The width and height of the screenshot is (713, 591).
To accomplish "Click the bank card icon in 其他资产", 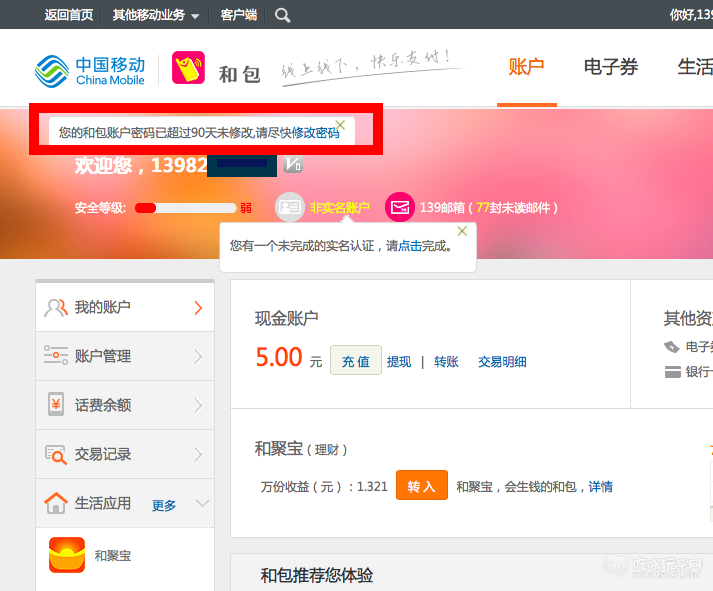I will tap(673, 372).
